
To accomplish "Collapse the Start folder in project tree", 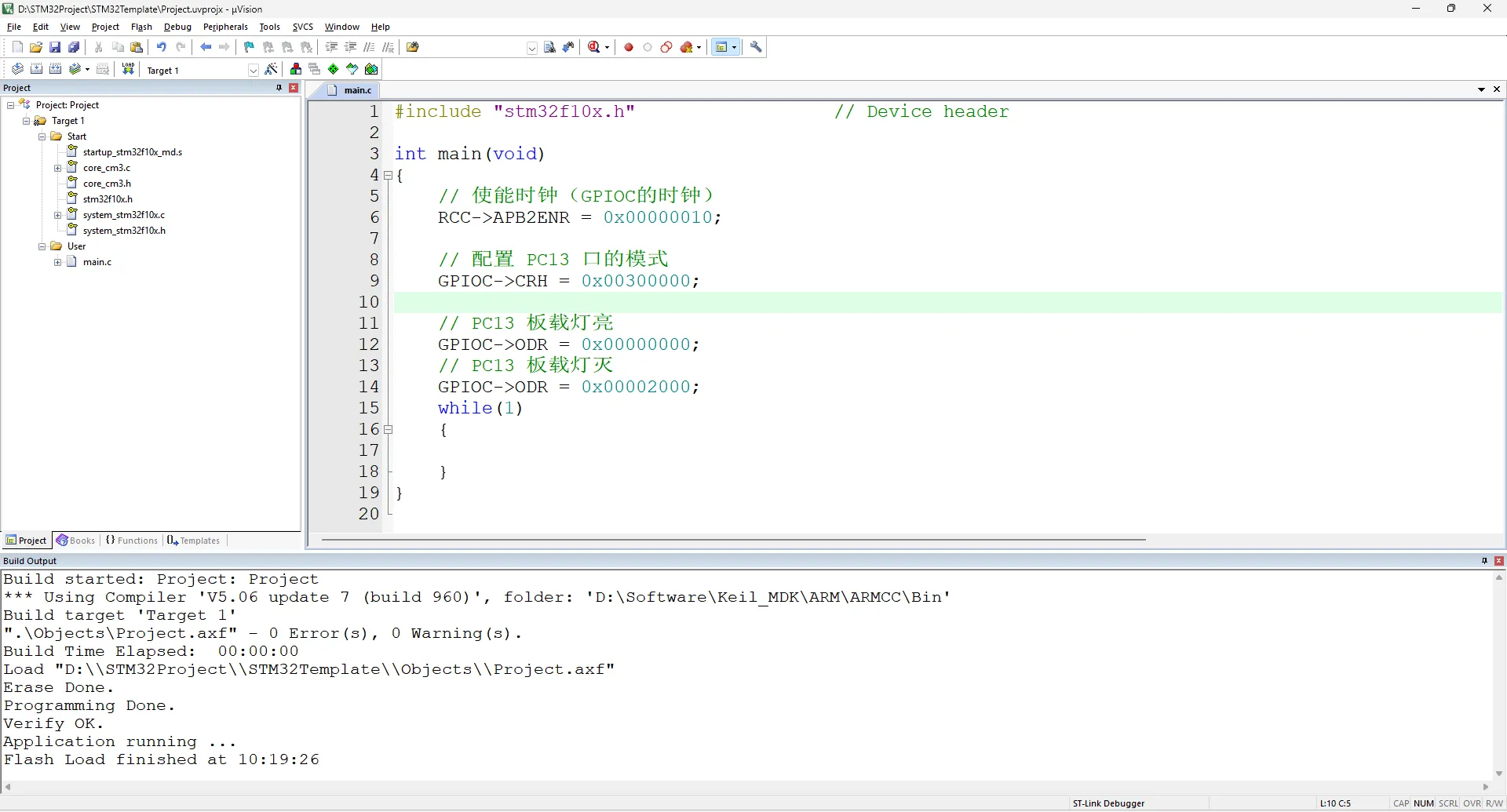I will [x=42, y=137].
